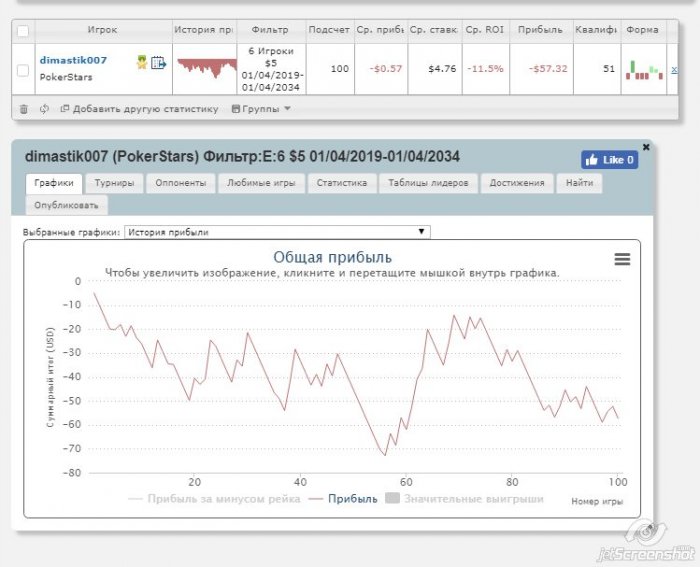Click the PokerStars label under dimastik007
The image size is (700, 567).
pos(66,77)
